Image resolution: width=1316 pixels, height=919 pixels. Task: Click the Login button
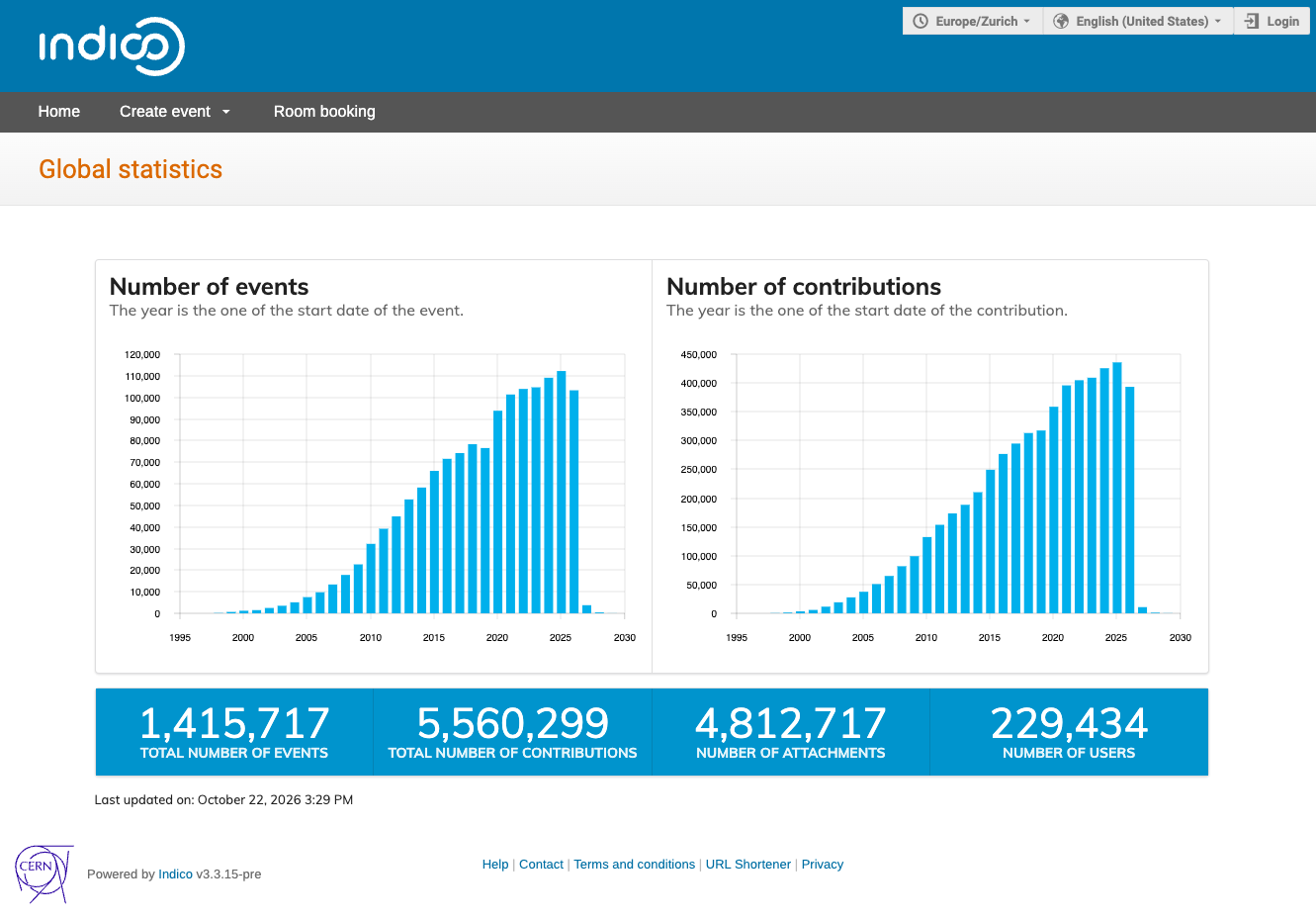(x=1272, y=21)
